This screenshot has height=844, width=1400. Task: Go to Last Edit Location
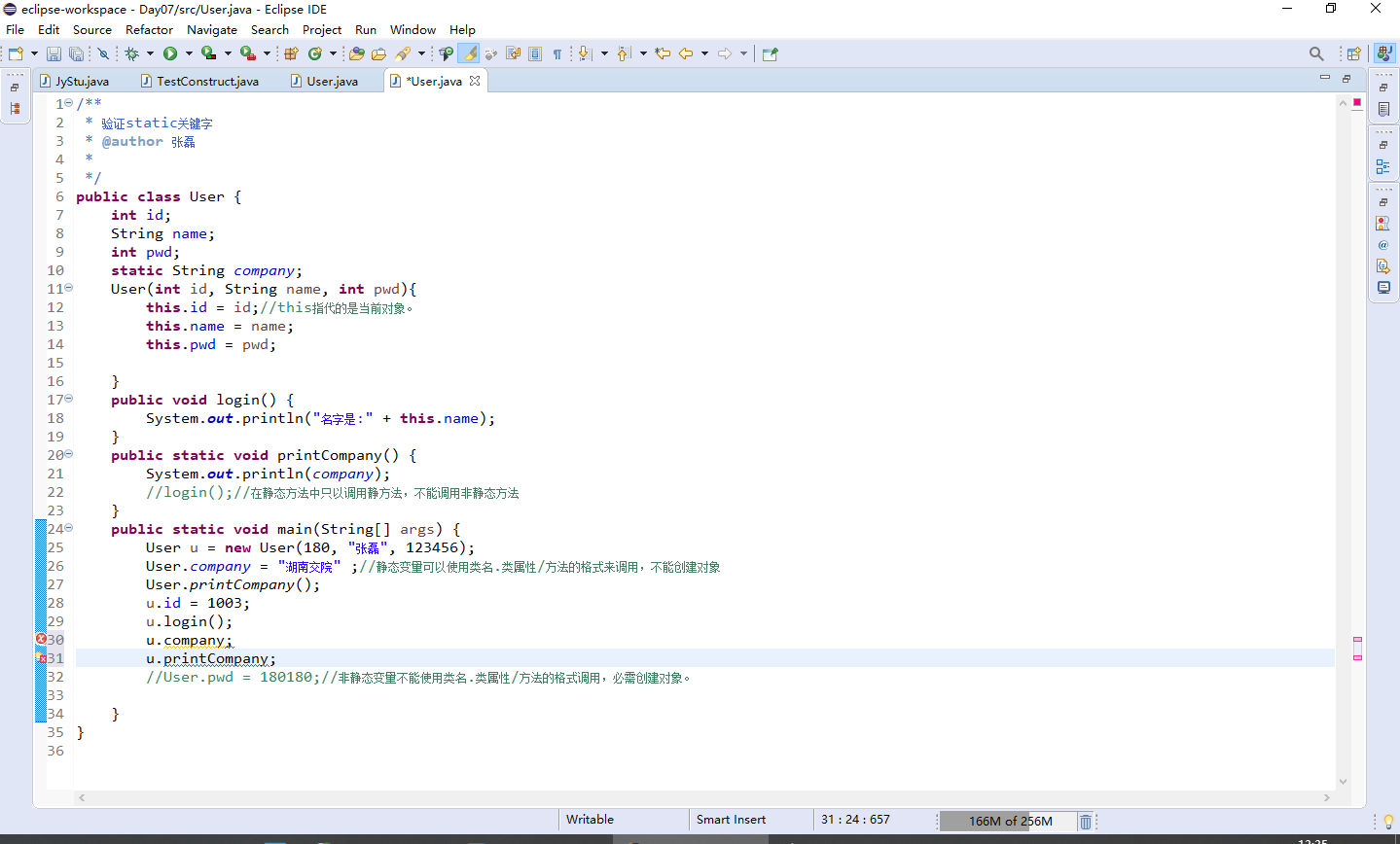click(x=663, y=53)
